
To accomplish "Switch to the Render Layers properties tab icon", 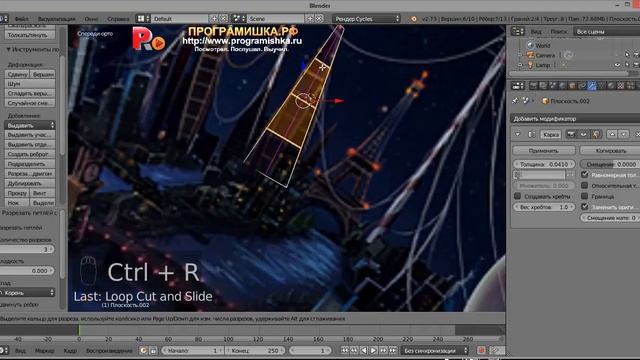I will tap(543, 85).
